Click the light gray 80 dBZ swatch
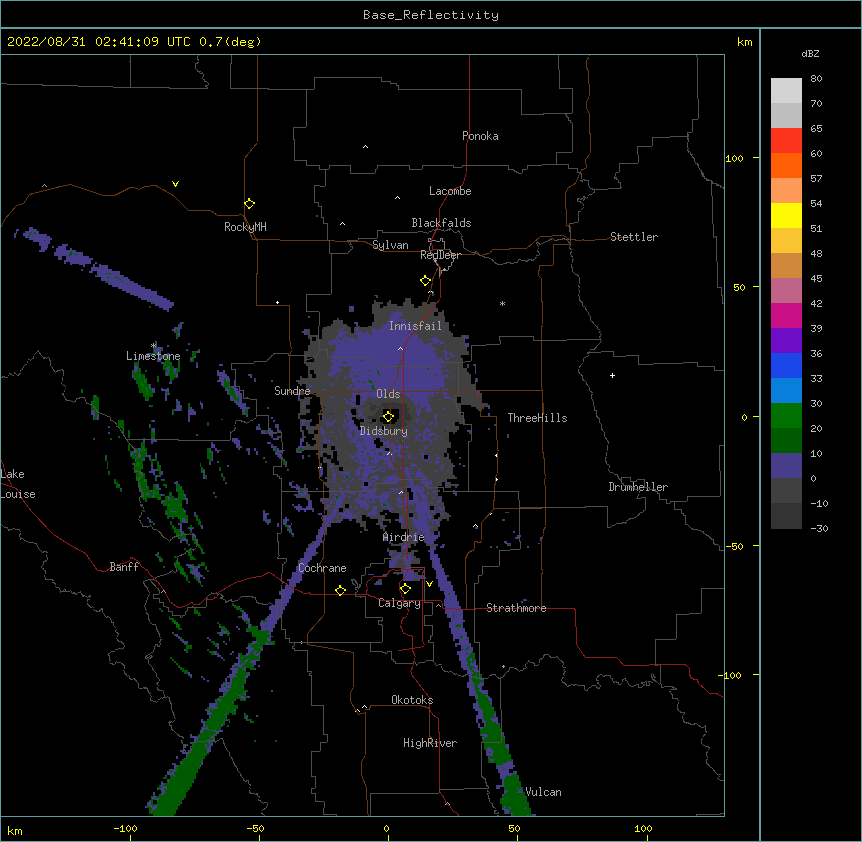Viewport: 862px width, 842px height. tap(786, 91)
